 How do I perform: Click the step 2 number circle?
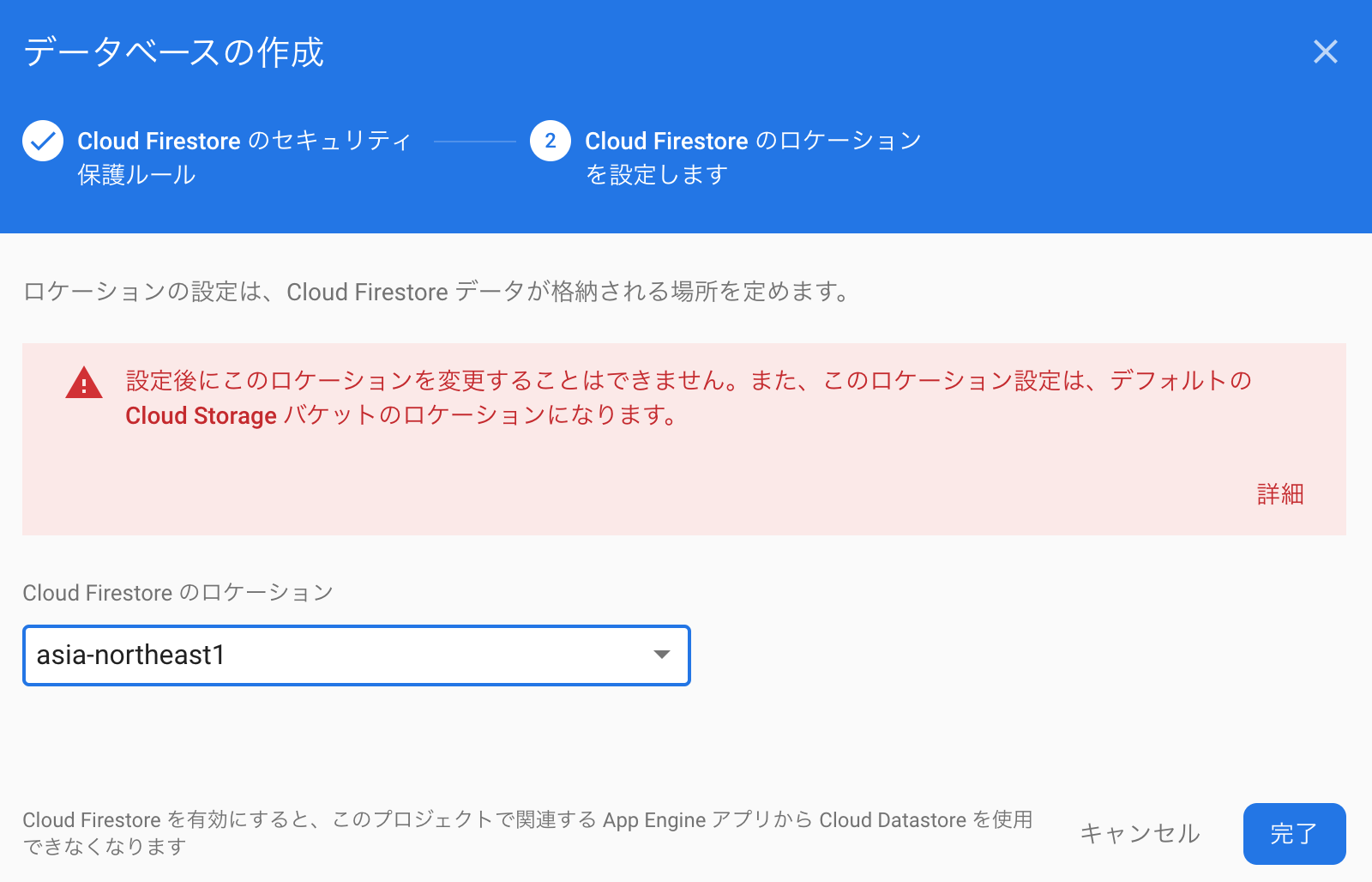(551, 141)
